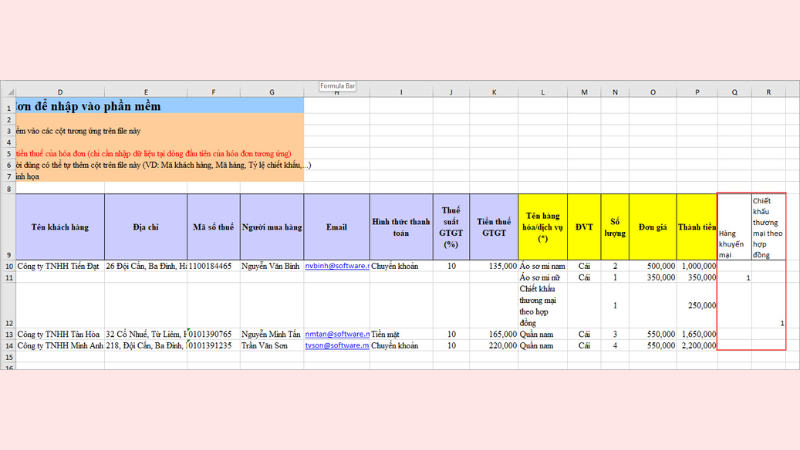Select 'Tiền mặt' payment cell
The width and height of the screenshot is (800, 450).
(x=401, y=334)
